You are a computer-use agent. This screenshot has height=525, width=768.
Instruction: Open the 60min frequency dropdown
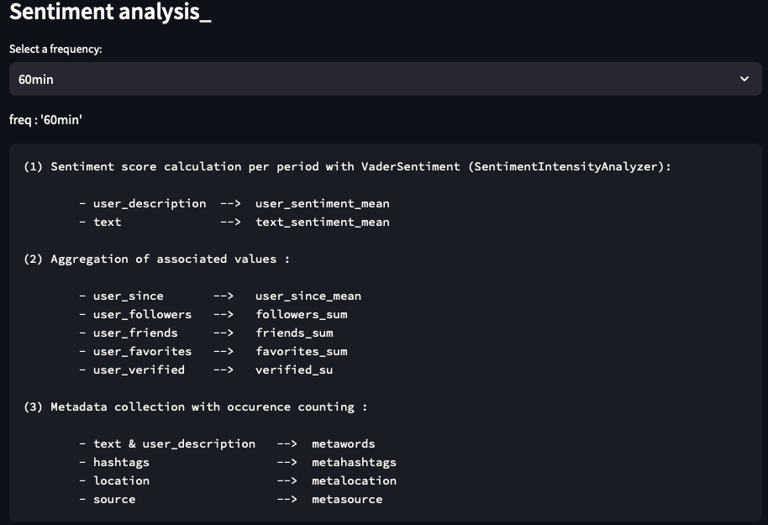click(385, 79)
